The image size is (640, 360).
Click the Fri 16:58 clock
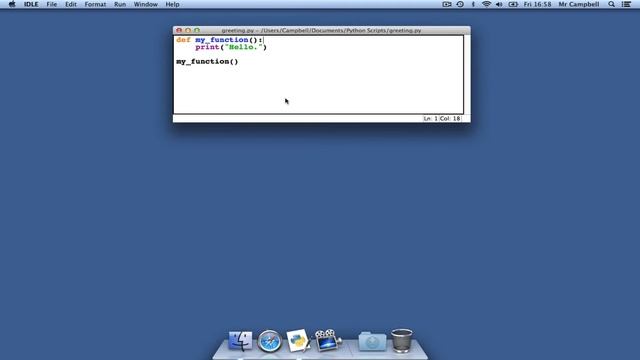tap(537, 4)
